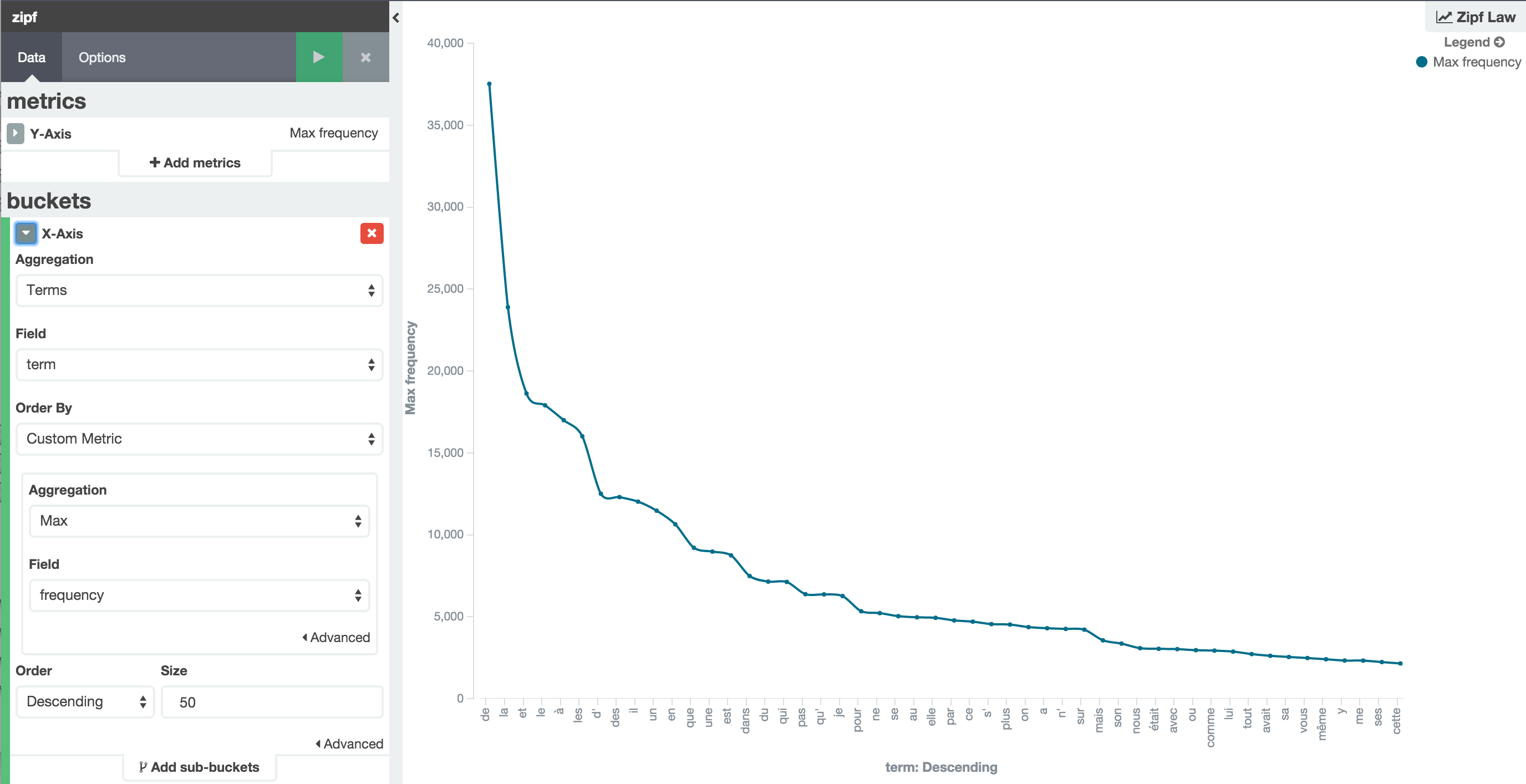Select Aggregation dropdown for X-Axis Terms

tap(196, 290)
